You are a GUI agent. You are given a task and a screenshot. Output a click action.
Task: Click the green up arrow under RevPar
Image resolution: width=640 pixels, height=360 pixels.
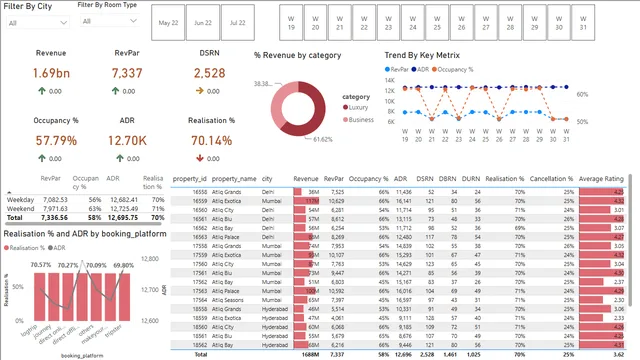[115, 91]
